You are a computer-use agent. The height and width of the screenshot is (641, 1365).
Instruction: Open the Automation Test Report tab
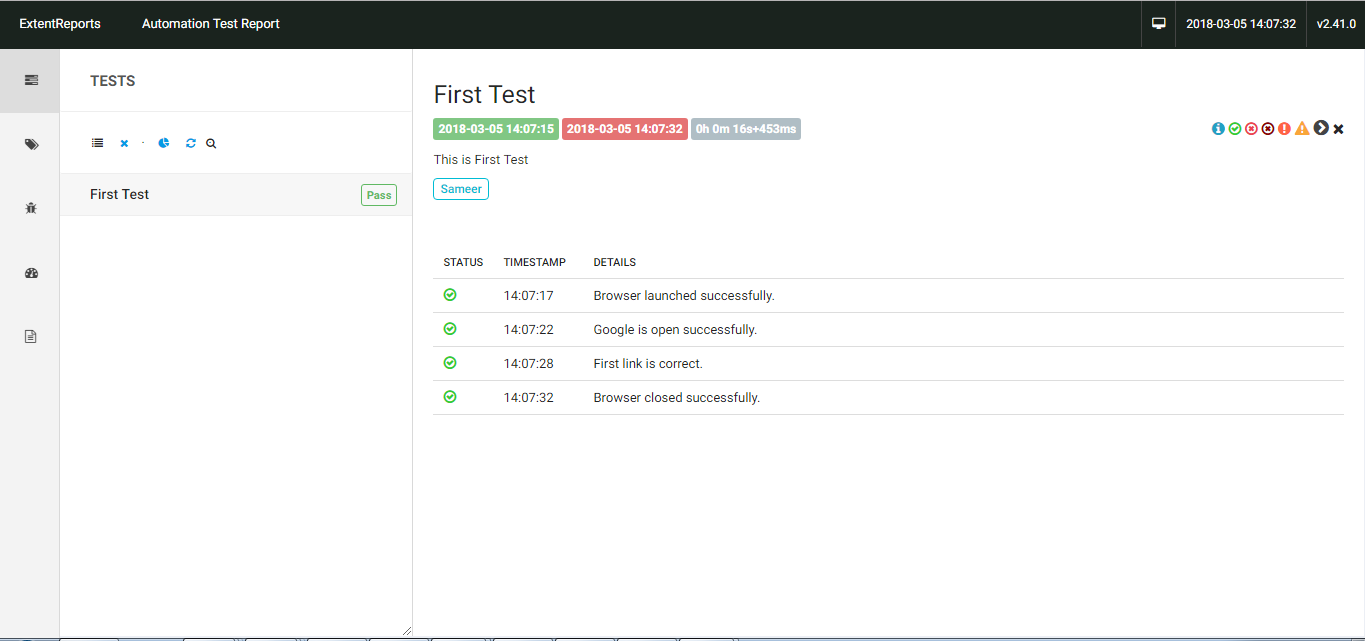point(210,23)
